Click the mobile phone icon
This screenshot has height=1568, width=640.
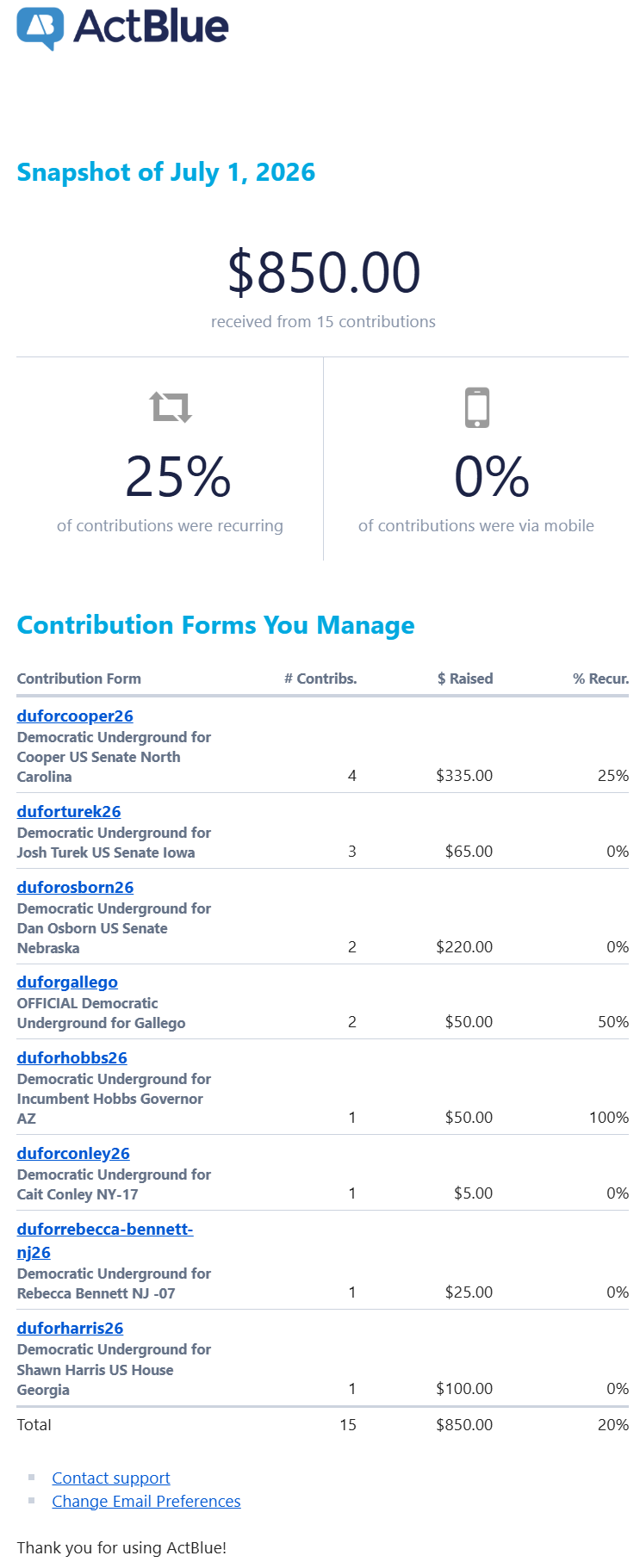(x=477, y=407)
